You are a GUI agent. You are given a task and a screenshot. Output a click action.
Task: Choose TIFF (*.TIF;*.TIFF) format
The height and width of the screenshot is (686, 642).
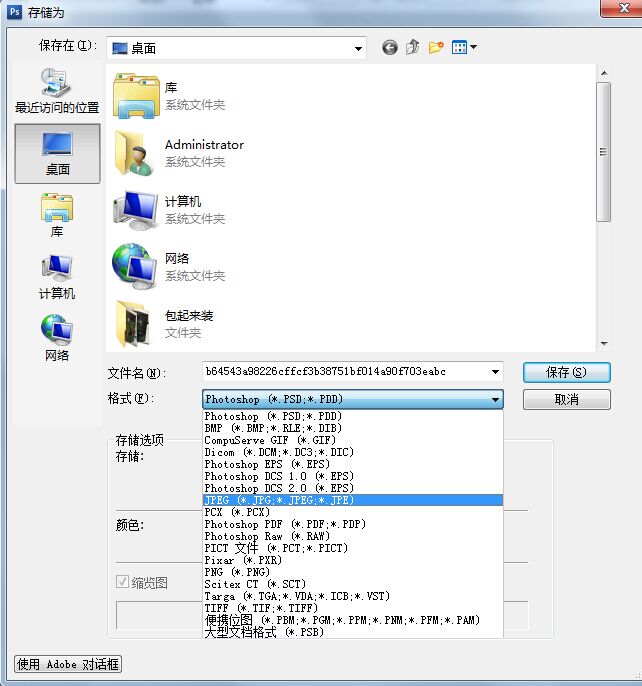(353, 608)
